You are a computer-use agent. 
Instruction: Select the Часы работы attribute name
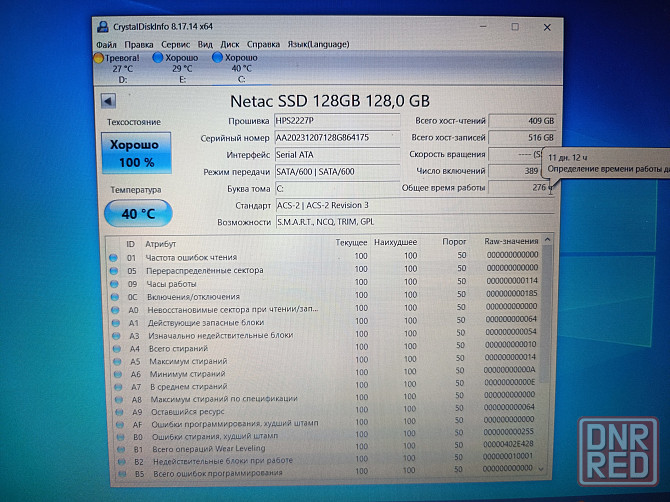171,284
